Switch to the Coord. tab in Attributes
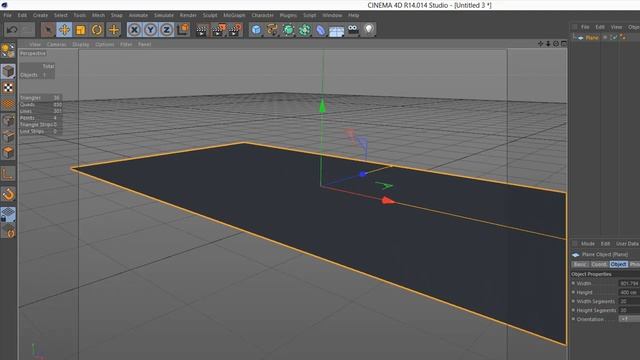The width and height of the screenshot is (640, 360). tap(599, 264)
